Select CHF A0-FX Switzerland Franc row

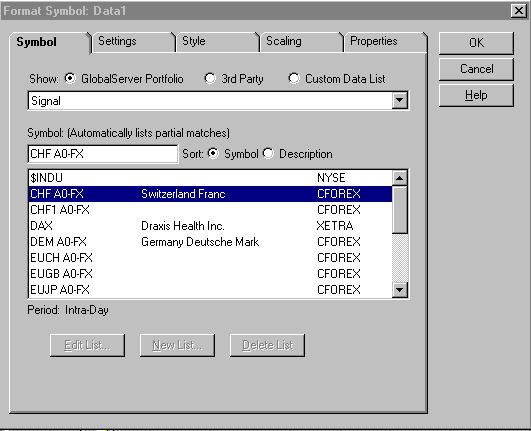click(x=210, y=194)
